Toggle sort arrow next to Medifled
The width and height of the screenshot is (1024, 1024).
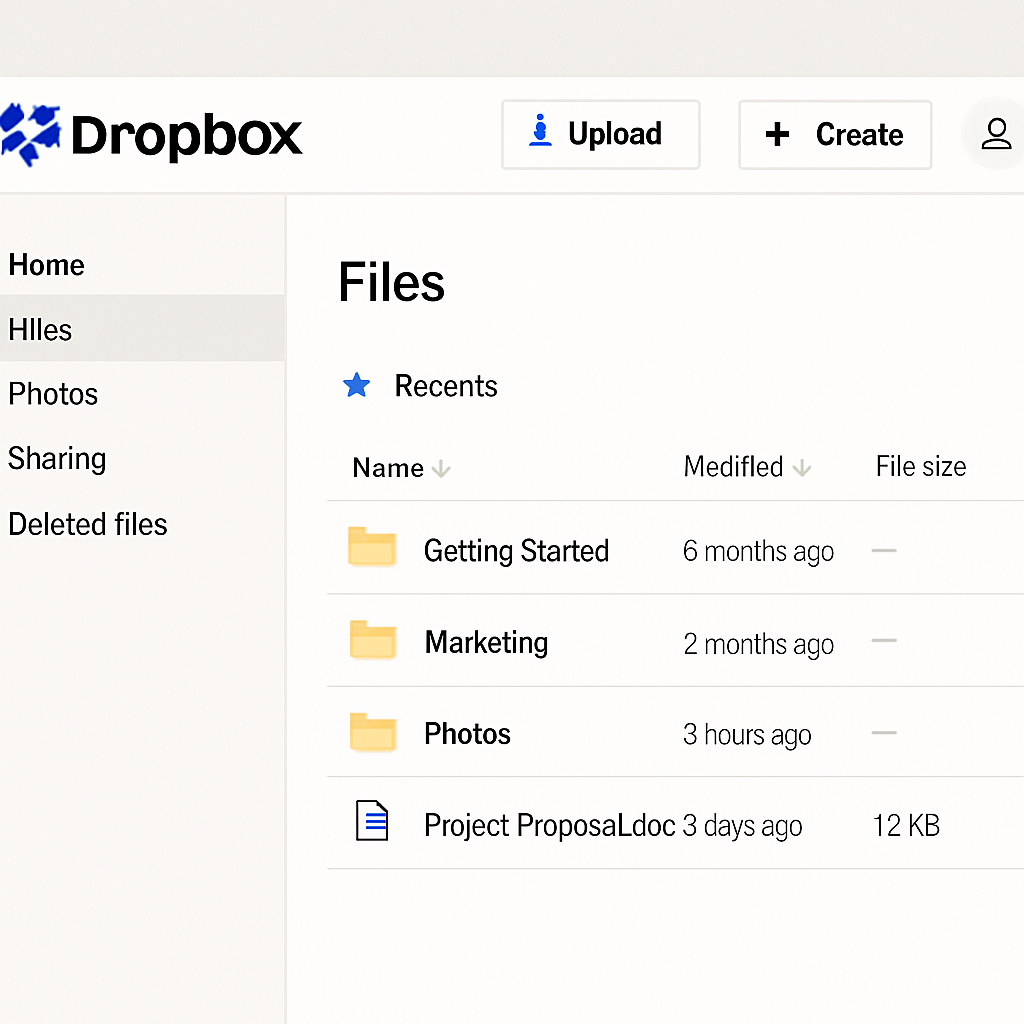(801, 468)
